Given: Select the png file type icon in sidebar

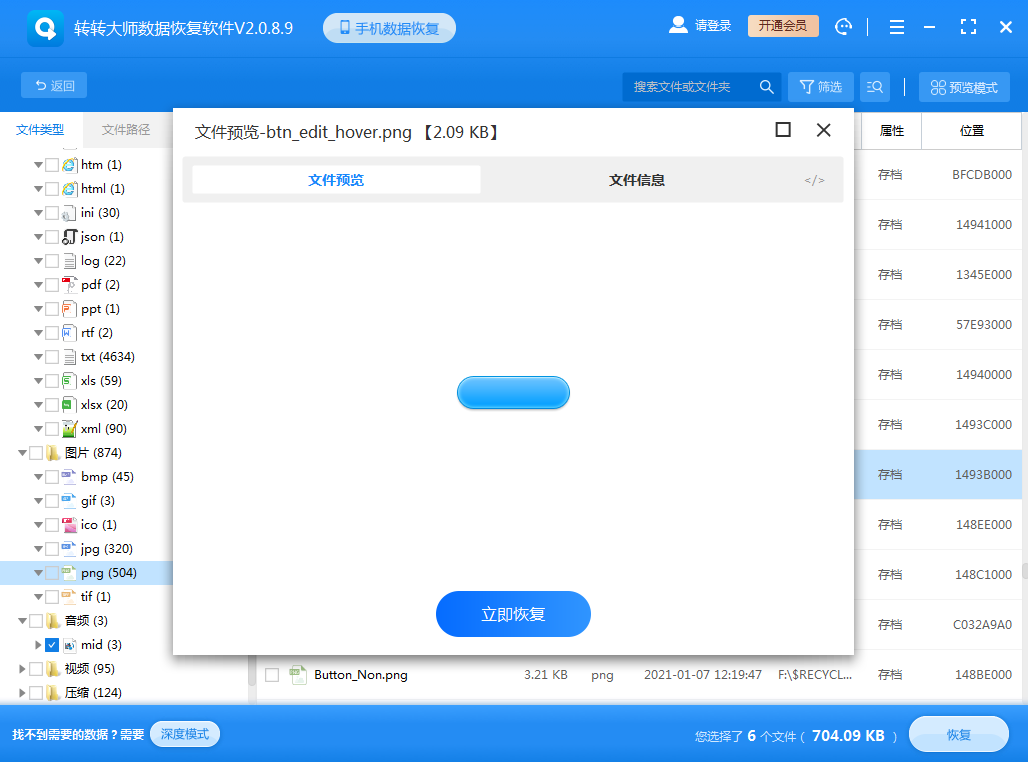Looking at the screenshot, I should click(x=68, y=572).
